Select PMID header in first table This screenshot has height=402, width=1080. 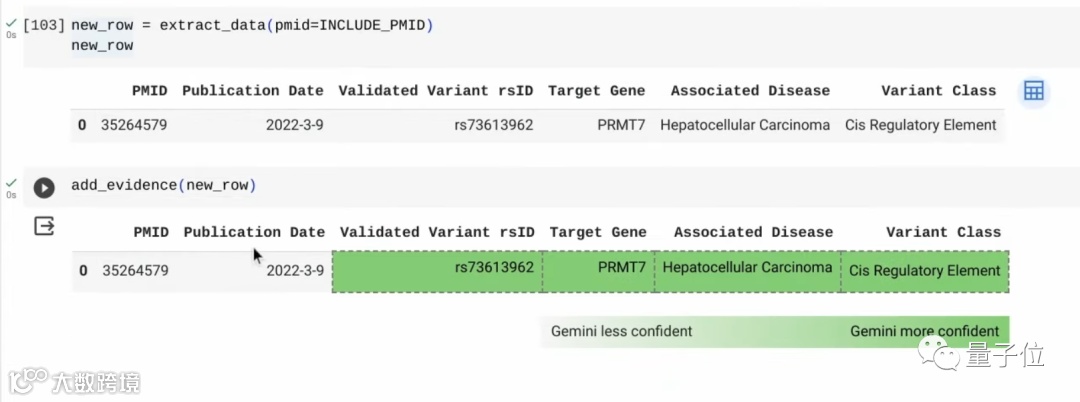coord(149,90)
